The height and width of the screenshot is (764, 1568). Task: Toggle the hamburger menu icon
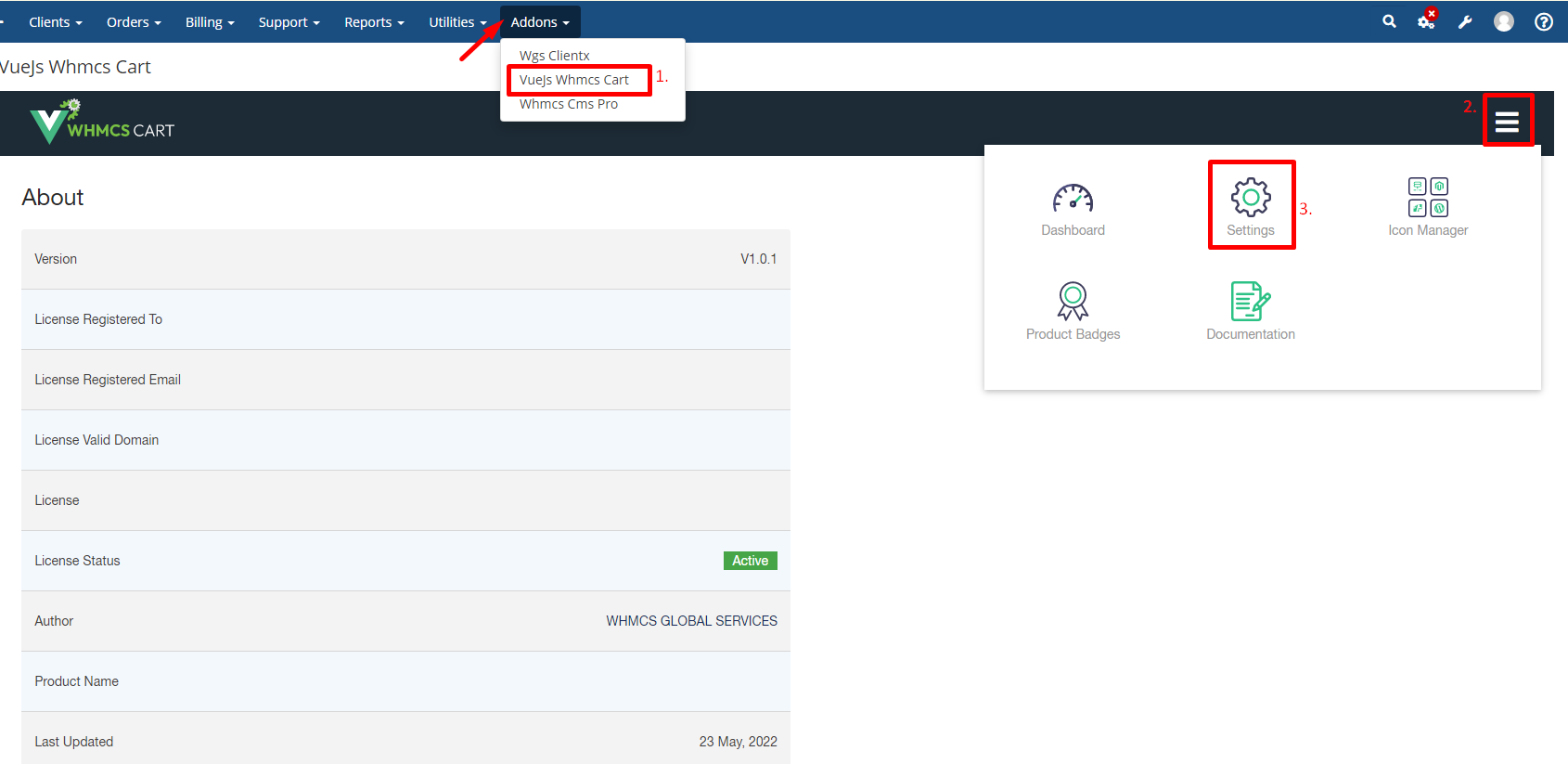[x=1507, y=122]
